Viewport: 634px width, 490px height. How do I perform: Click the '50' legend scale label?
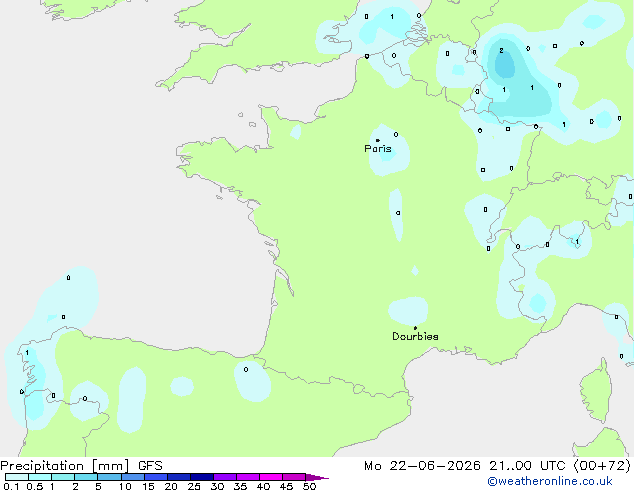point(309,486)
